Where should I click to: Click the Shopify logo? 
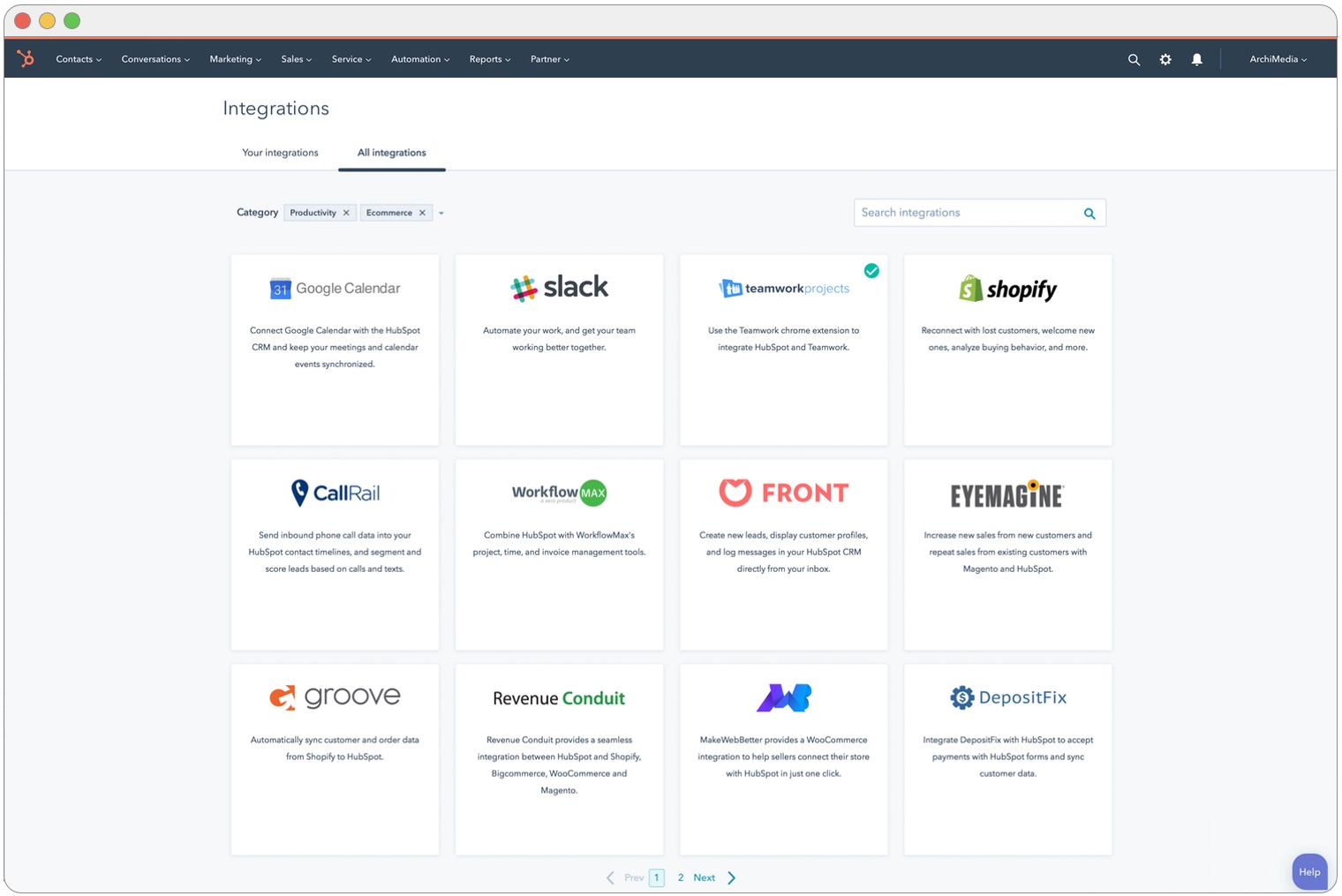1007,289
